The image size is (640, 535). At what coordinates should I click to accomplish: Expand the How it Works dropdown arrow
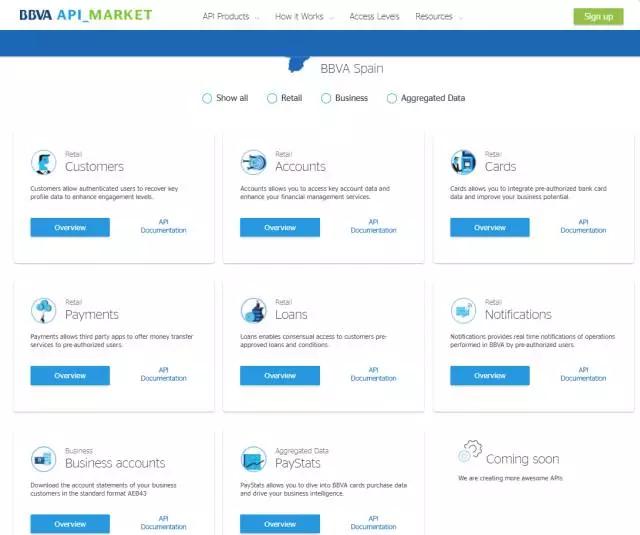[x=331, y=18]
